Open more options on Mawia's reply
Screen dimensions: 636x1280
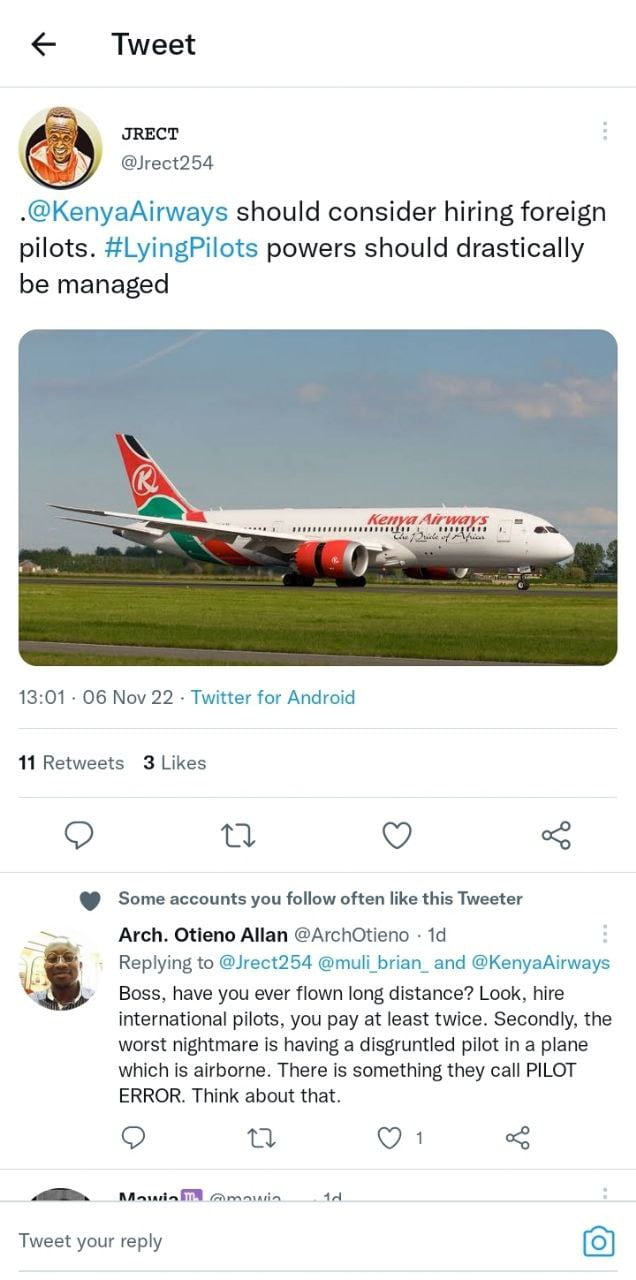[604, 1193]
